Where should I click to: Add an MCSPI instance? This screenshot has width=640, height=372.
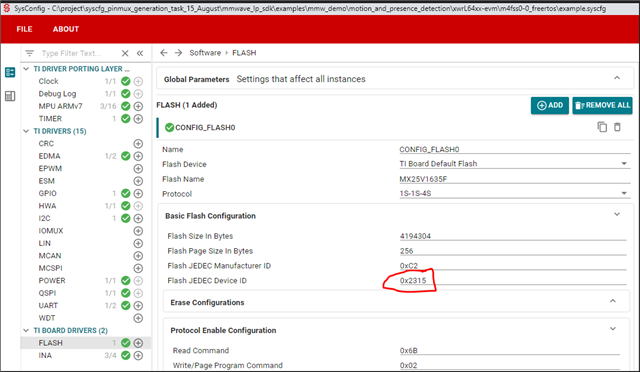(138, 268)
